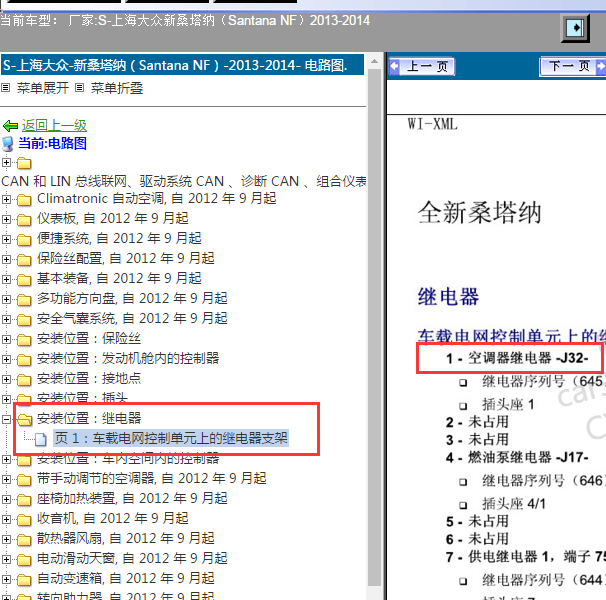Expand the 多功能方向盘 tree node

pyautogui.click(x=6, y=299)
